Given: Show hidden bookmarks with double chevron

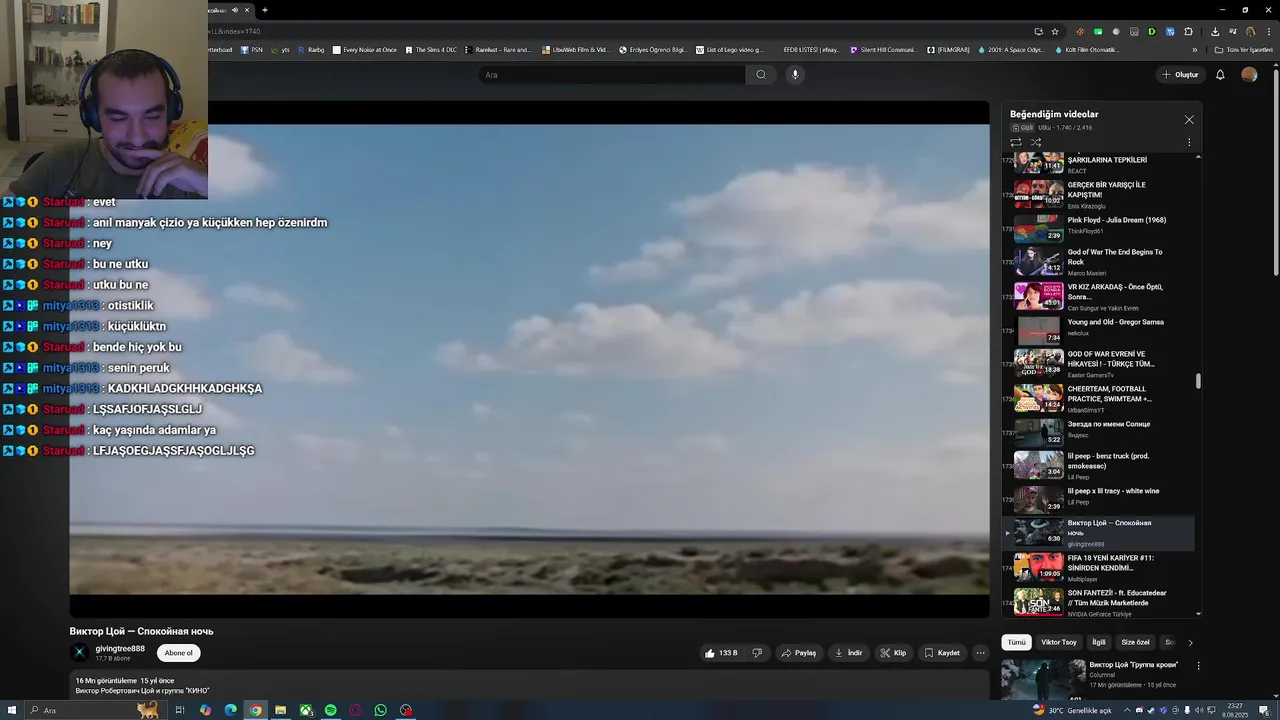Looking at the screenshot, I should (x=1195, y=49).
